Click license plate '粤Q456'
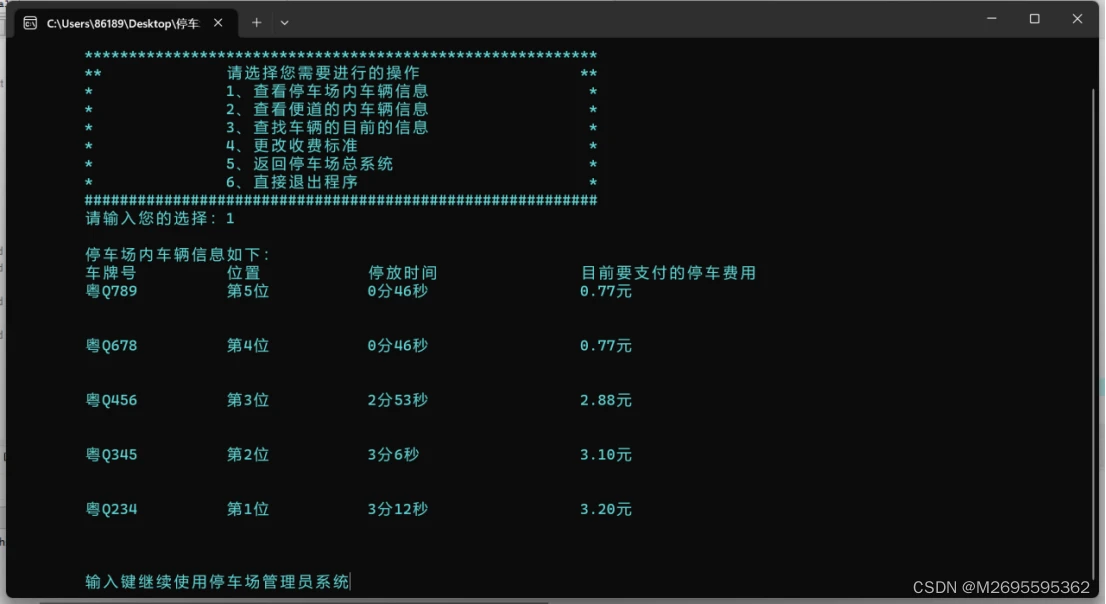Viewport: 1106px width, 604px height. 111,400
